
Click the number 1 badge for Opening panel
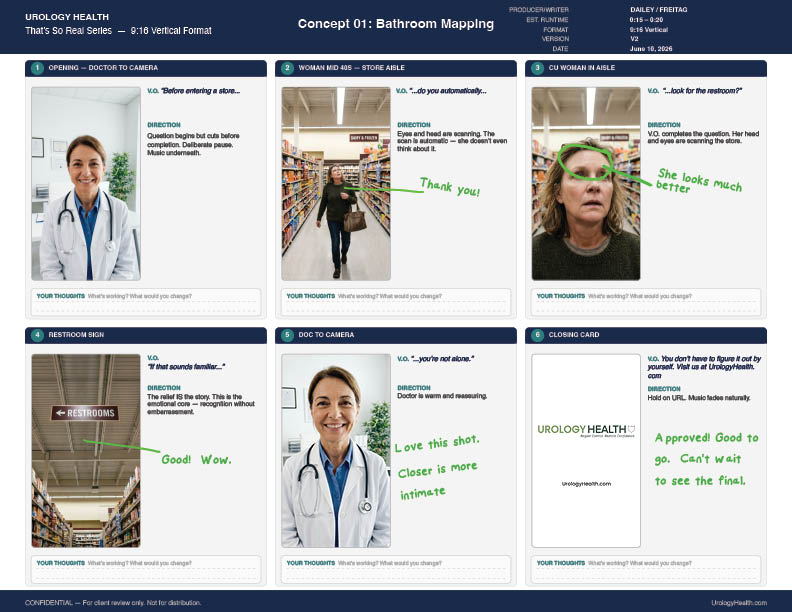[x=37, y=68]
